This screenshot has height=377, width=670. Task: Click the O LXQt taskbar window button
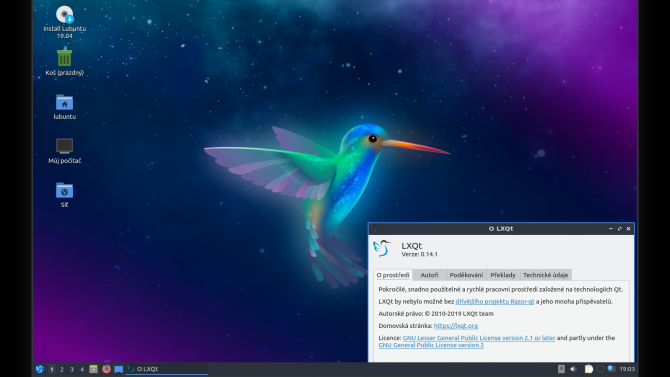167,369
